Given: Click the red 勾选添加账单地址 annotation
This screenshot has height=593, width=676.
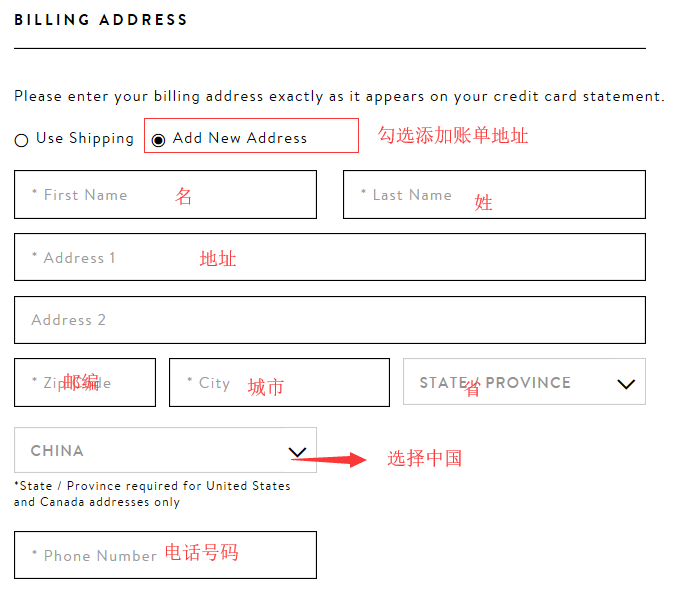Looking at the screenshot, I should click(x=452, y=136).
